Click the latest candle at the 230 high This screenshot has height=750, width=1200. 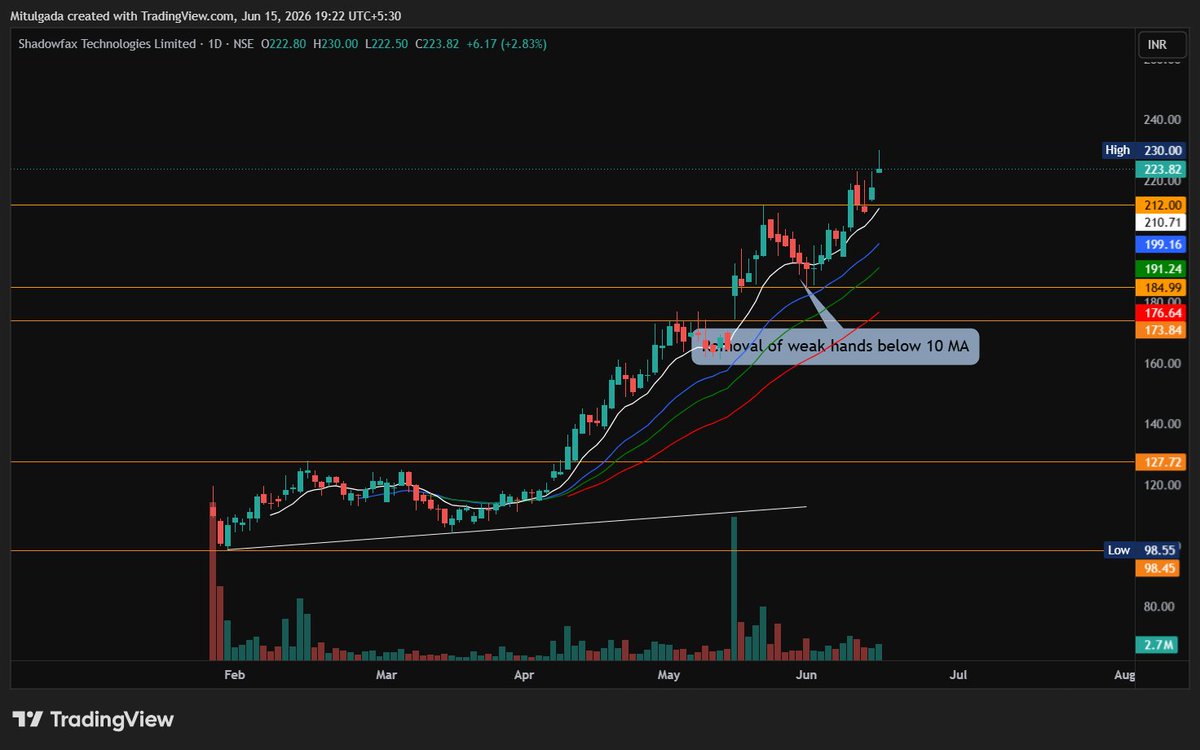point(879,162)
